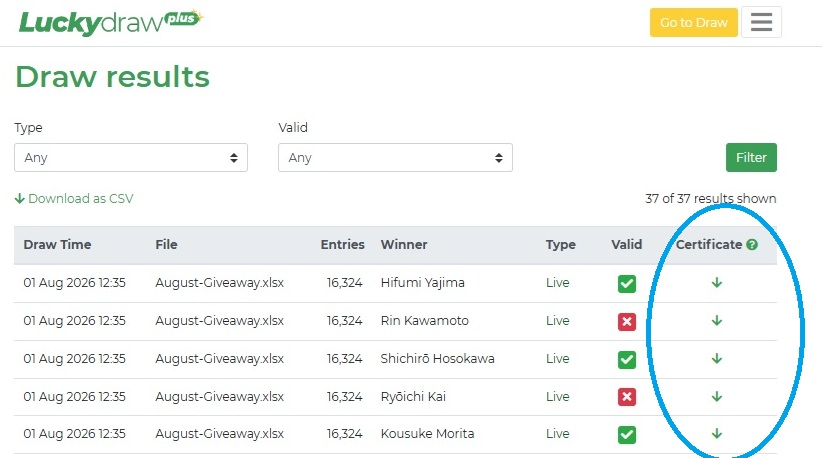Download certificate for Kousuke Morita
Image resolution: width=822 pixels, height=458 pixels.
[717, 434]
